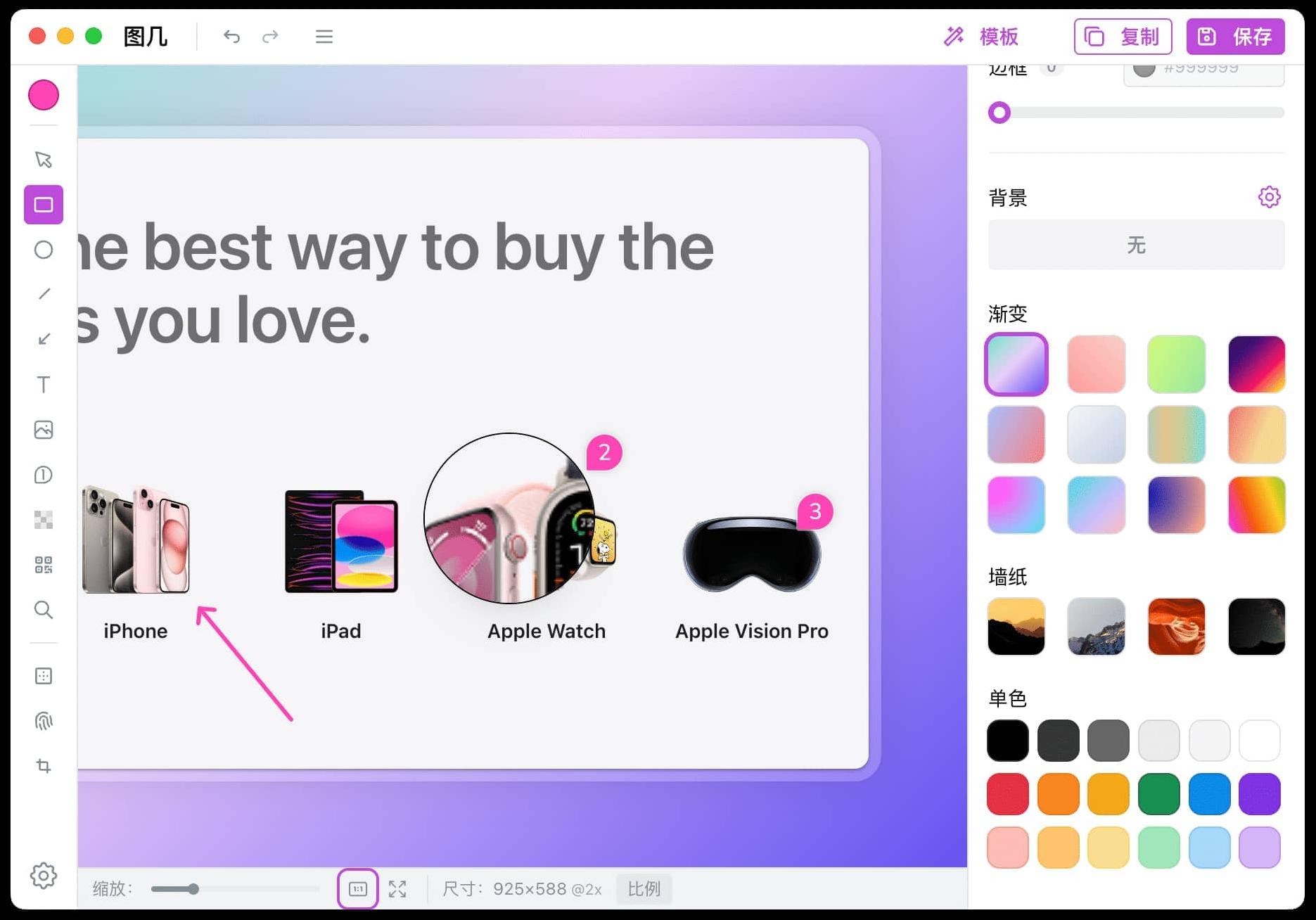Toggle the 1:1 actual size button
The height and width of the screenshot is (920, 1316).
[x=358, y=889]
